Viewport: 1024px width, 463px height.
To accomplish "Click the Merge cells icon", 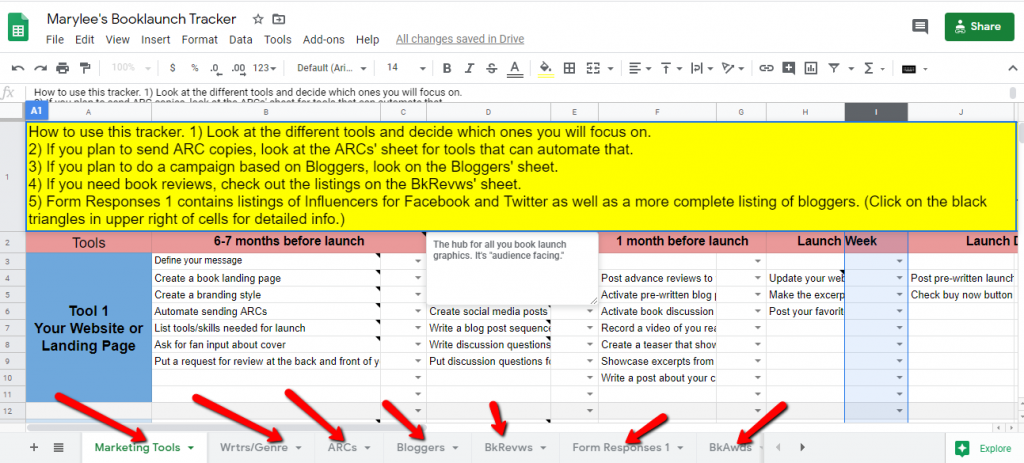I will 593,68.
